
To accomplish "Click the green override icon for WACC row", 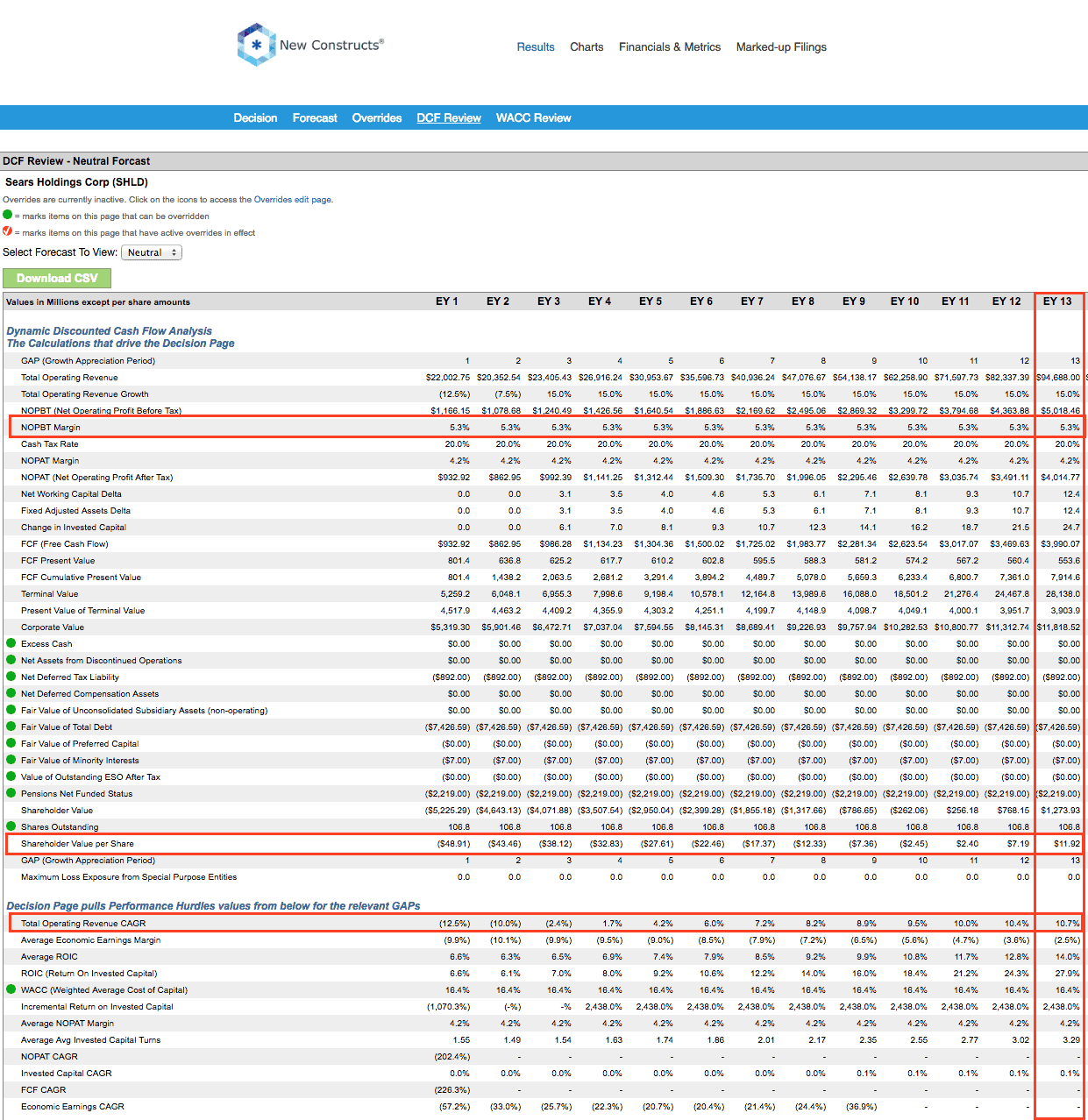I will point(11,989).
